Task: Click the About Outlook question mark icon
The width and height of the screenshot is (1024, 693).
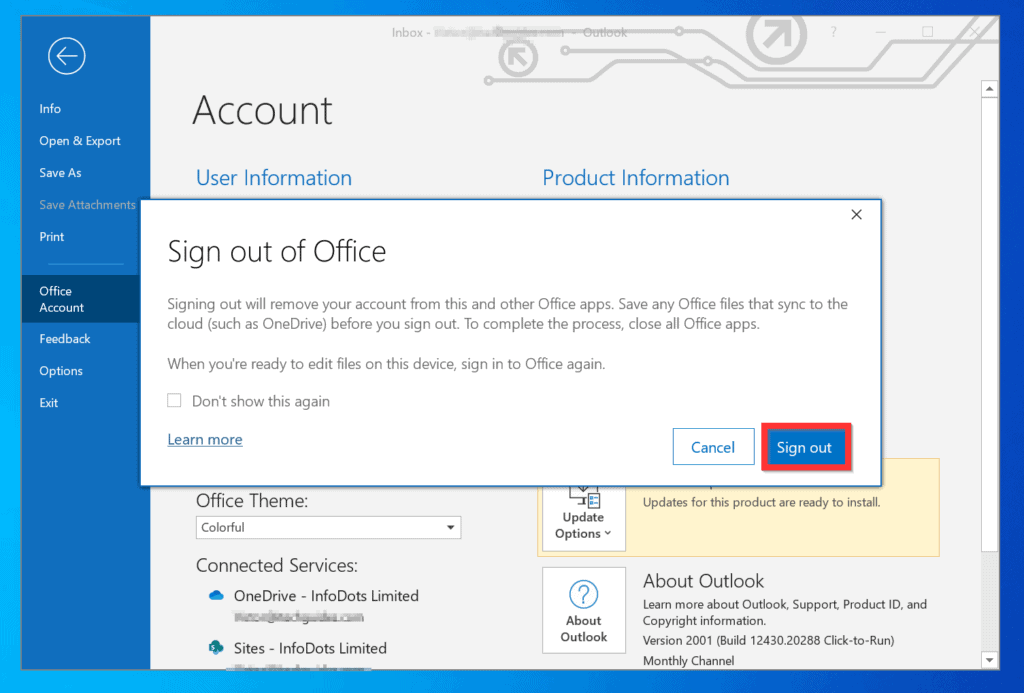Action: click(583, 594)
